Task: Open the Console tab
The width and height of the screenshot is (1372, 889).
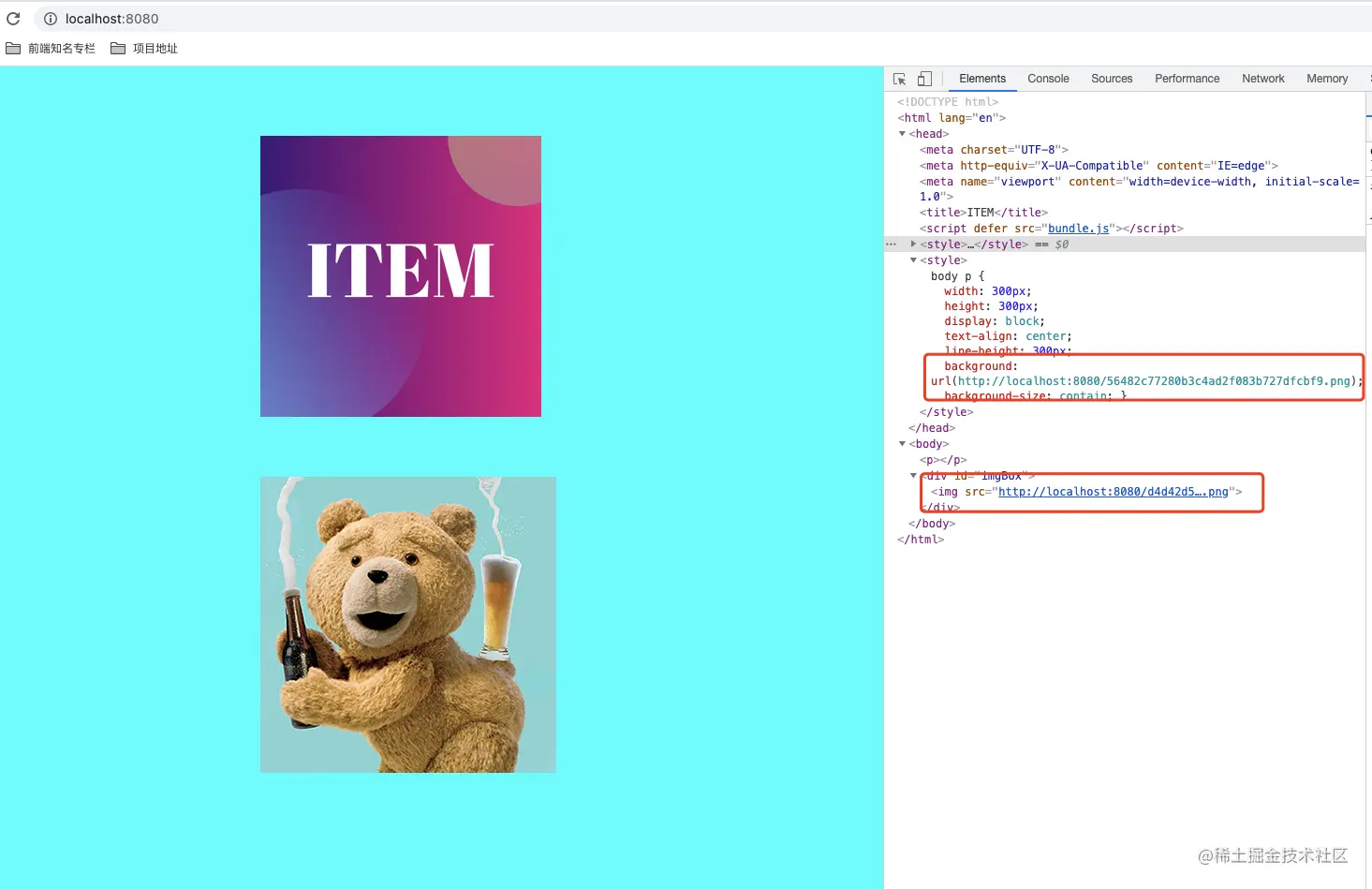Action: coord(1048,79)
